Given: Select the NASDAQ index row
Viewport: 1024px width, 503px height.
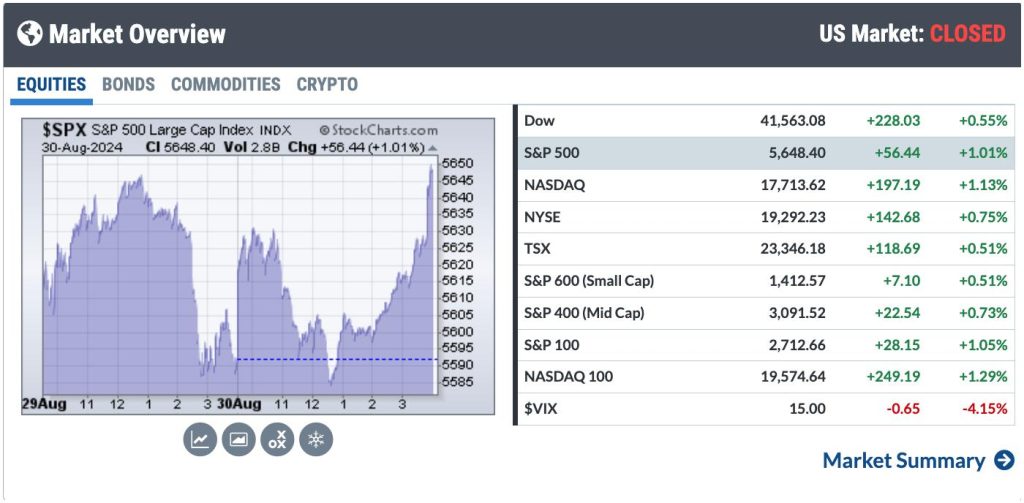Looking at the screenshot, I should coord(764,185).
